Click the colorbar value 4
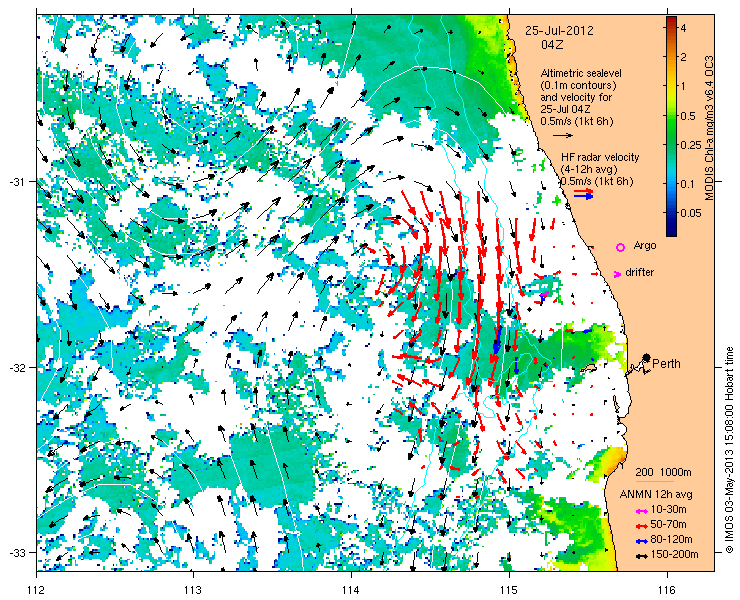 pyautogui.click(x=683, y=28)
